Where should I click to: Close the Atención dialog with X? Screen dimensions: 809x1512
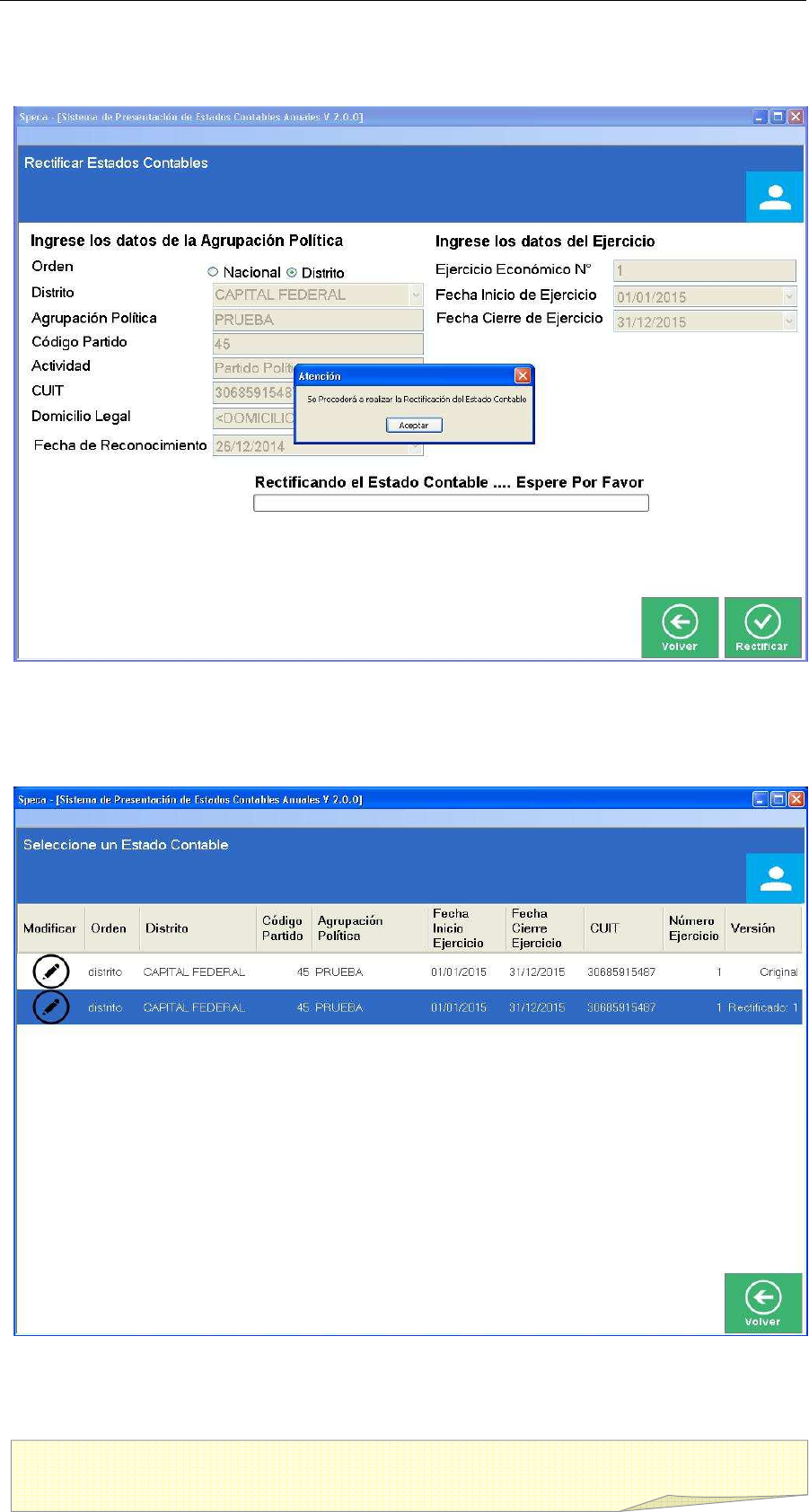pyautogui.click(x=523, y=375)
